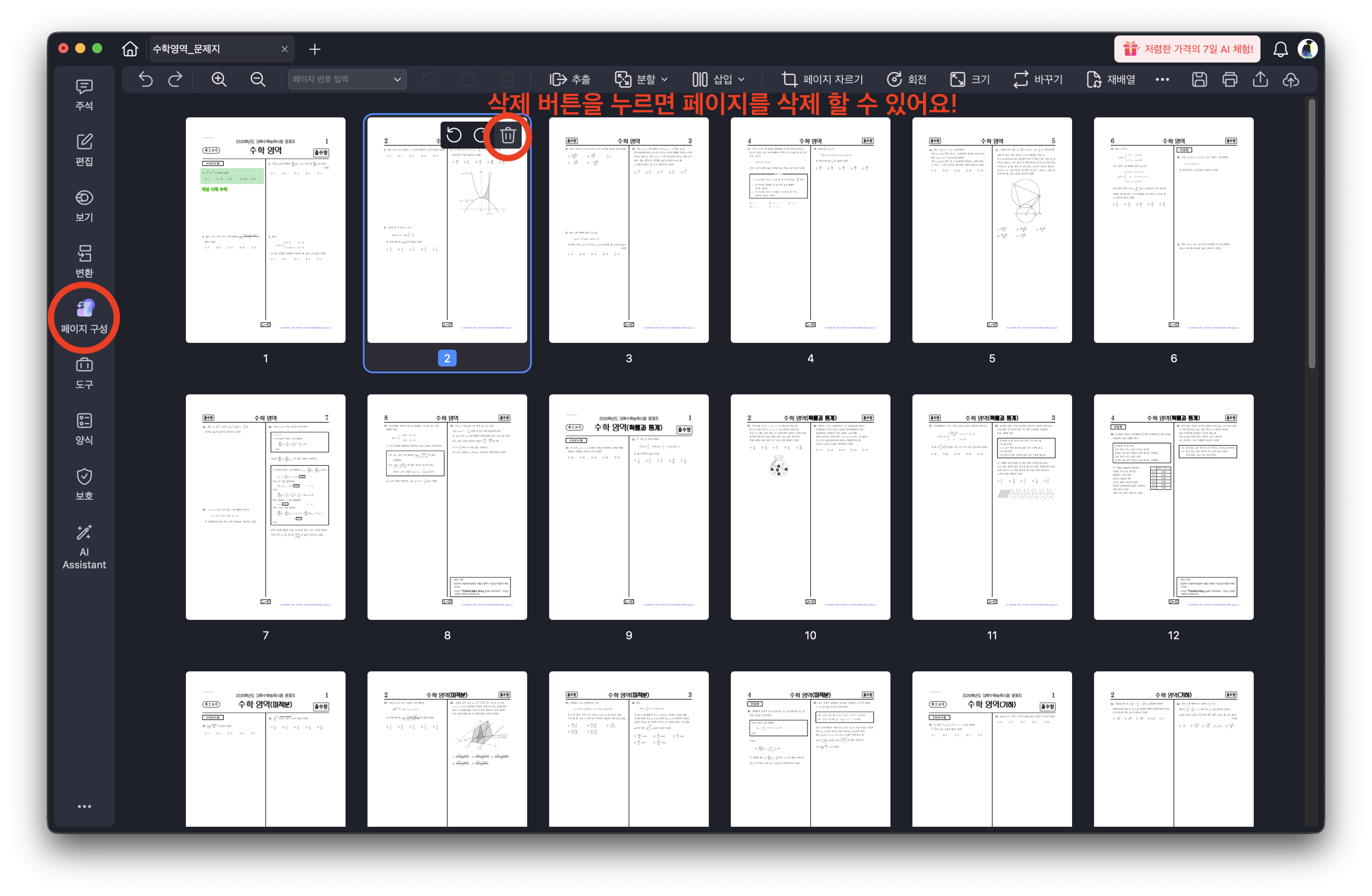The width and height of the screenshot is (1372, 896).
Task: Open the page number input dropdown
Action: pyautogui.click(x=397, y=79)
